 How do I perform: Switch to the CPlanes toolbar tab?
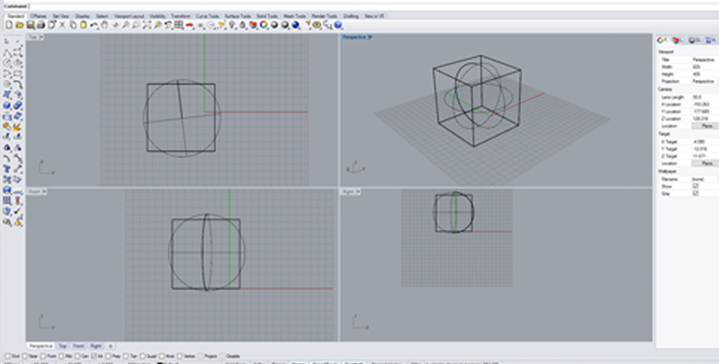(38, 16)
